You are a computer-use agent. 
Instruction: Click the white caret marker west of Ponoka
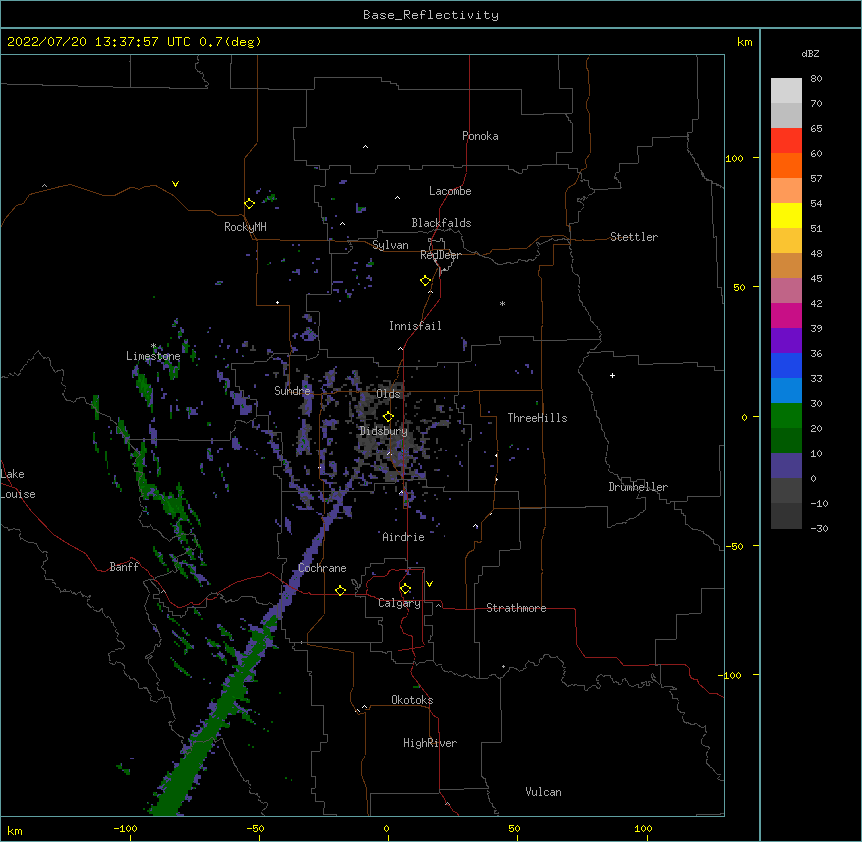tap(365, 147)
